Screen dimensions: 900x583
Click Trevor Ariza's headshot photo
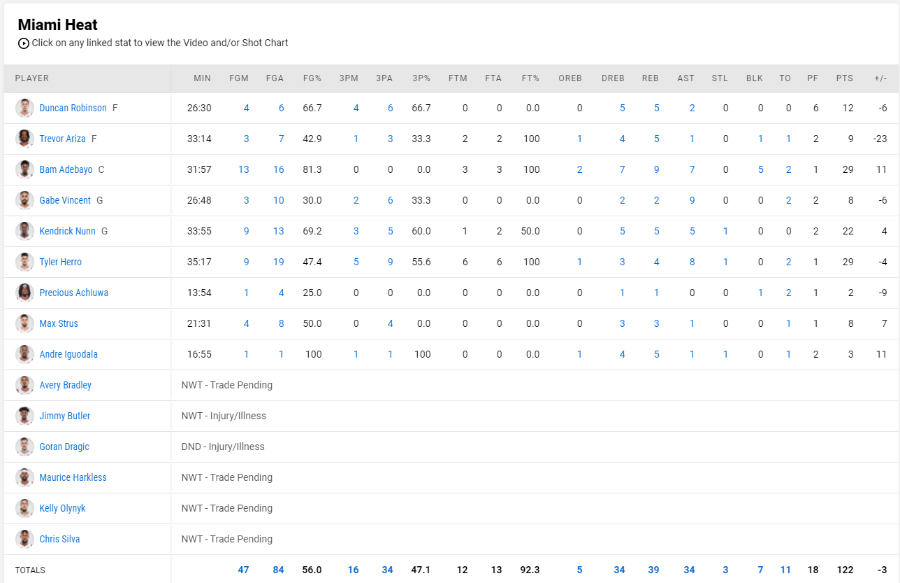pos(24,139)
